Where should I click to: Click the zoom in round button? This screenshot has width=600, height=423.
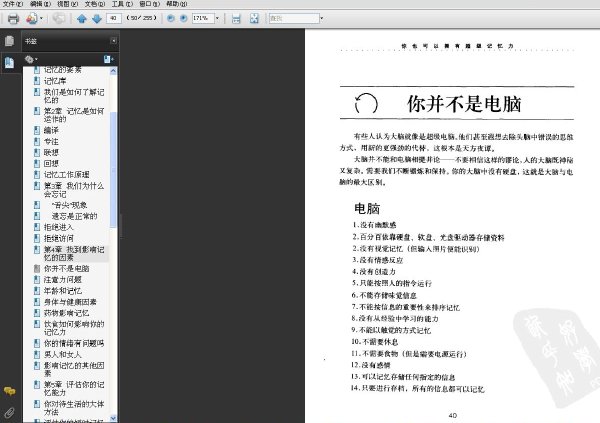[x=184, y=18]
